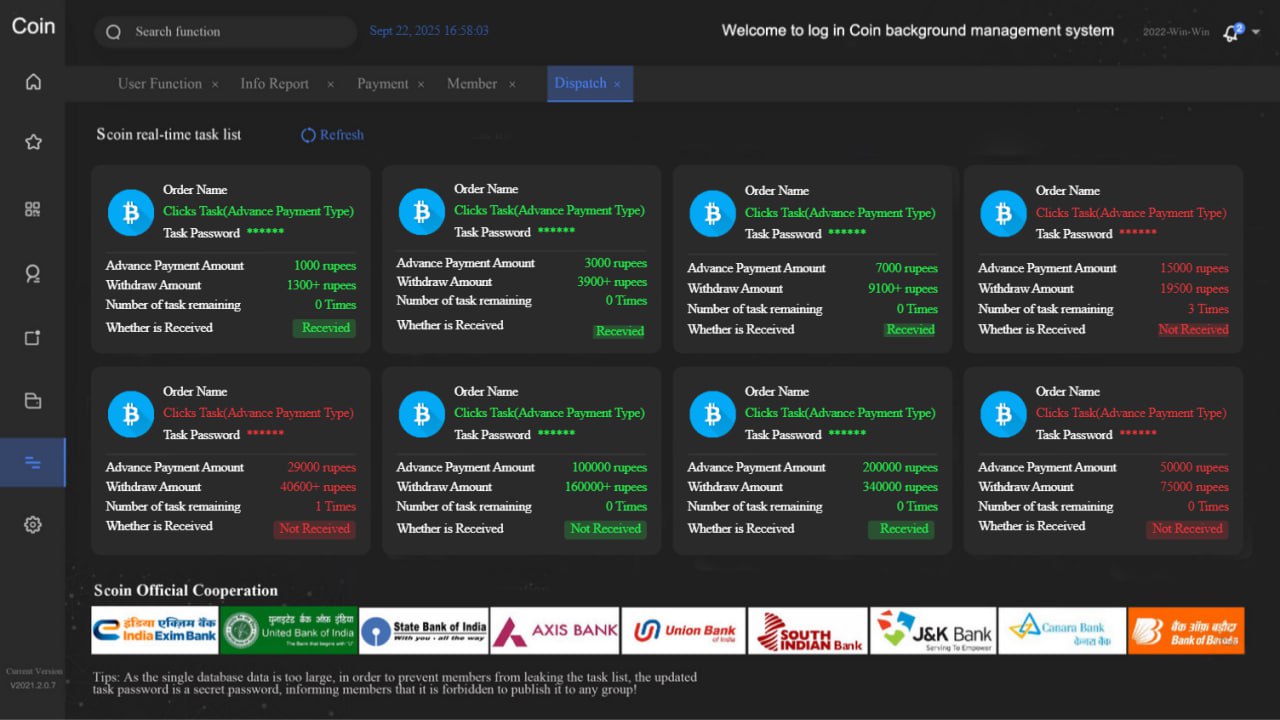Click the home icon in the sidebar

(x=33, y=82)
